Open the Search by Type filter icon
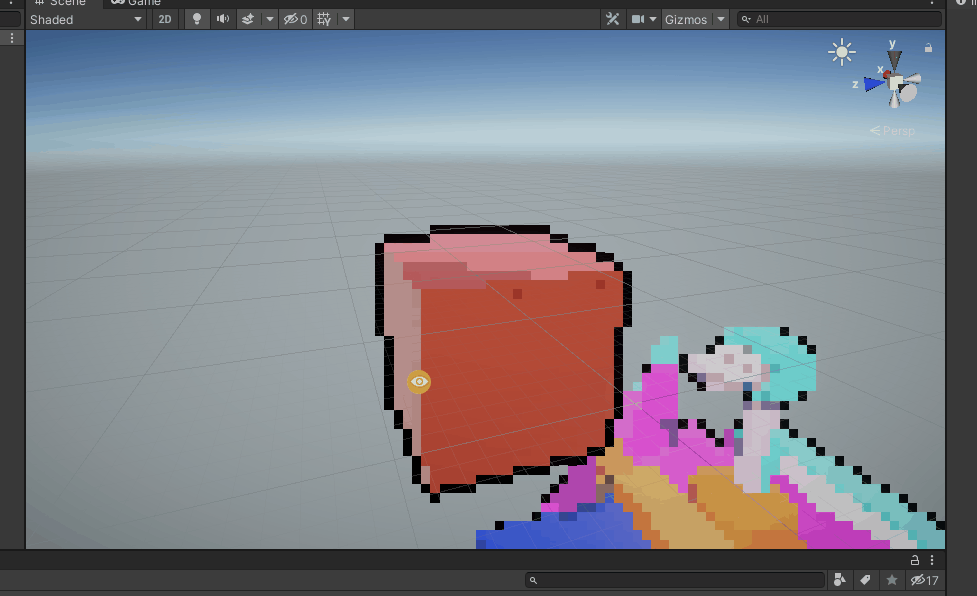 coord(839,580)
